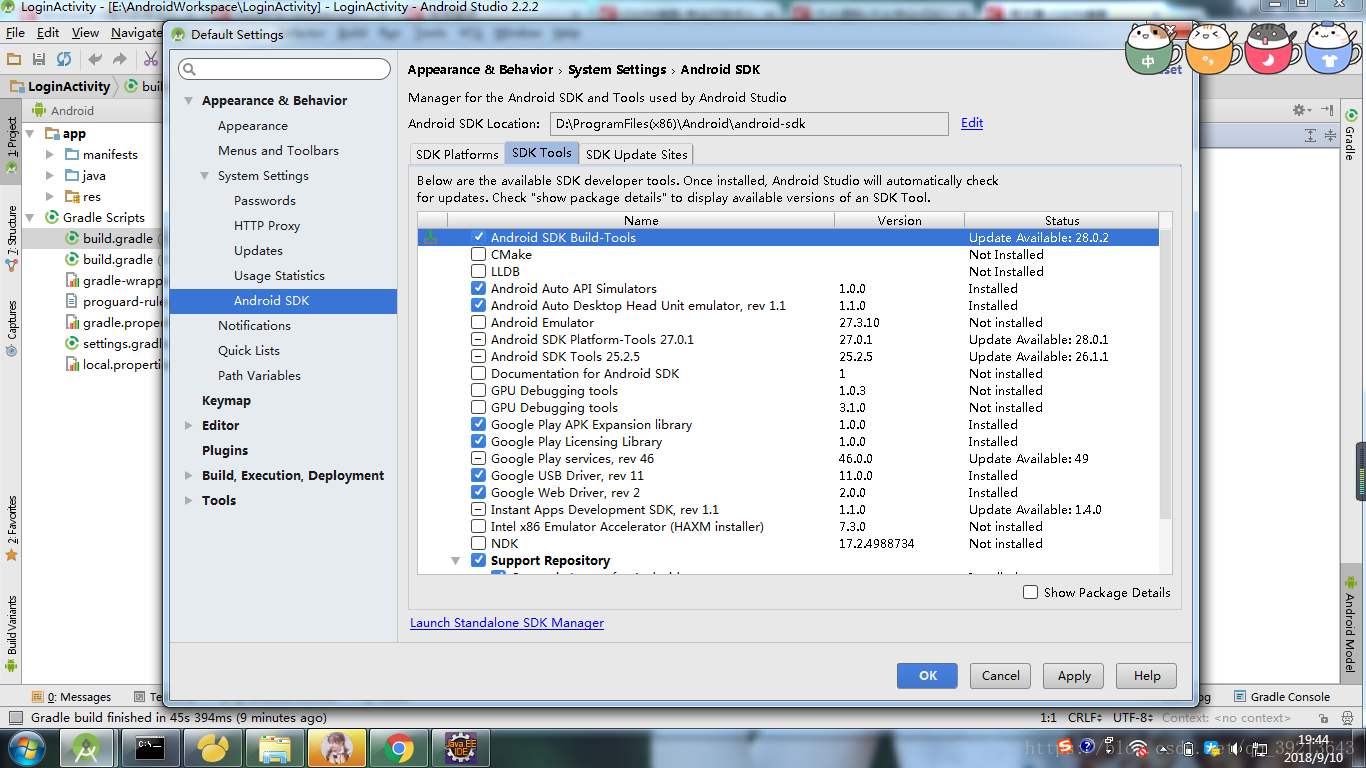Click the Android Studio icon on taskbar
The image size is (1366, 768).
87,747
